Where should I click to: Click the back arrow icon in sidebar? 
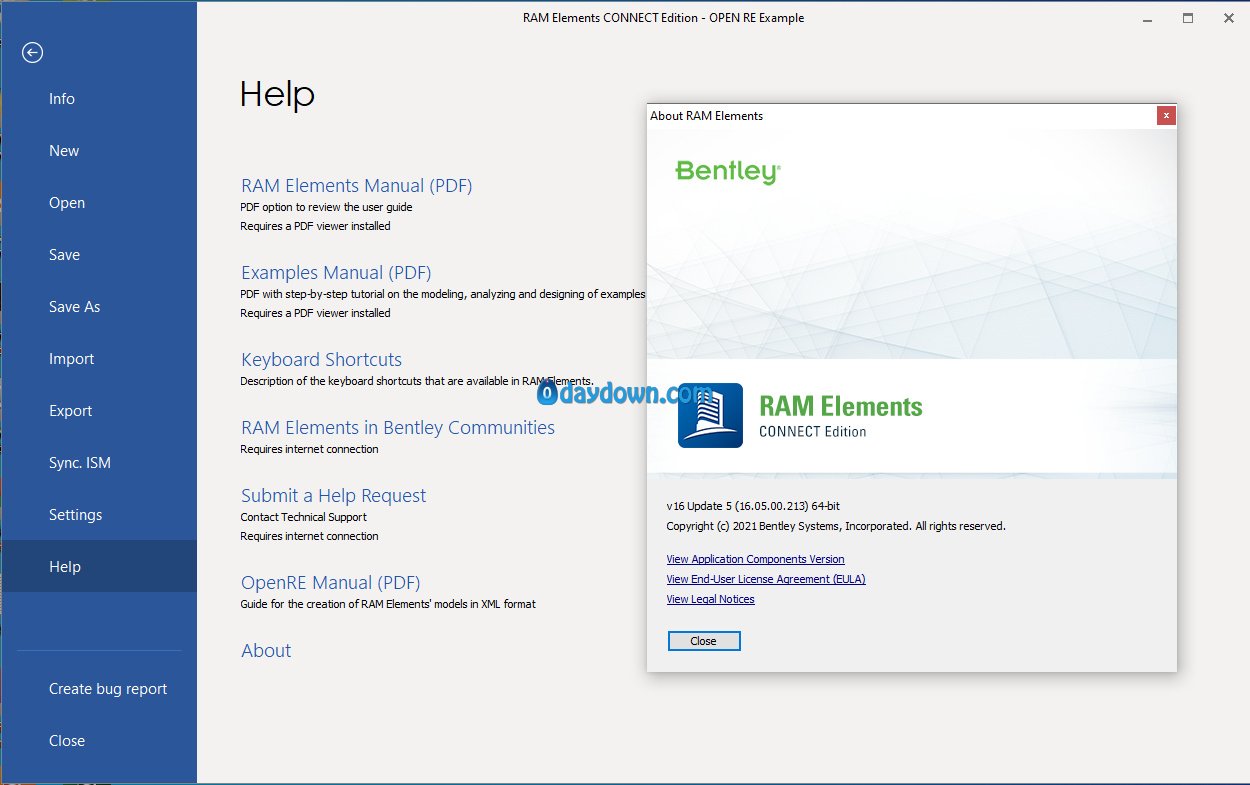(33, 53)
